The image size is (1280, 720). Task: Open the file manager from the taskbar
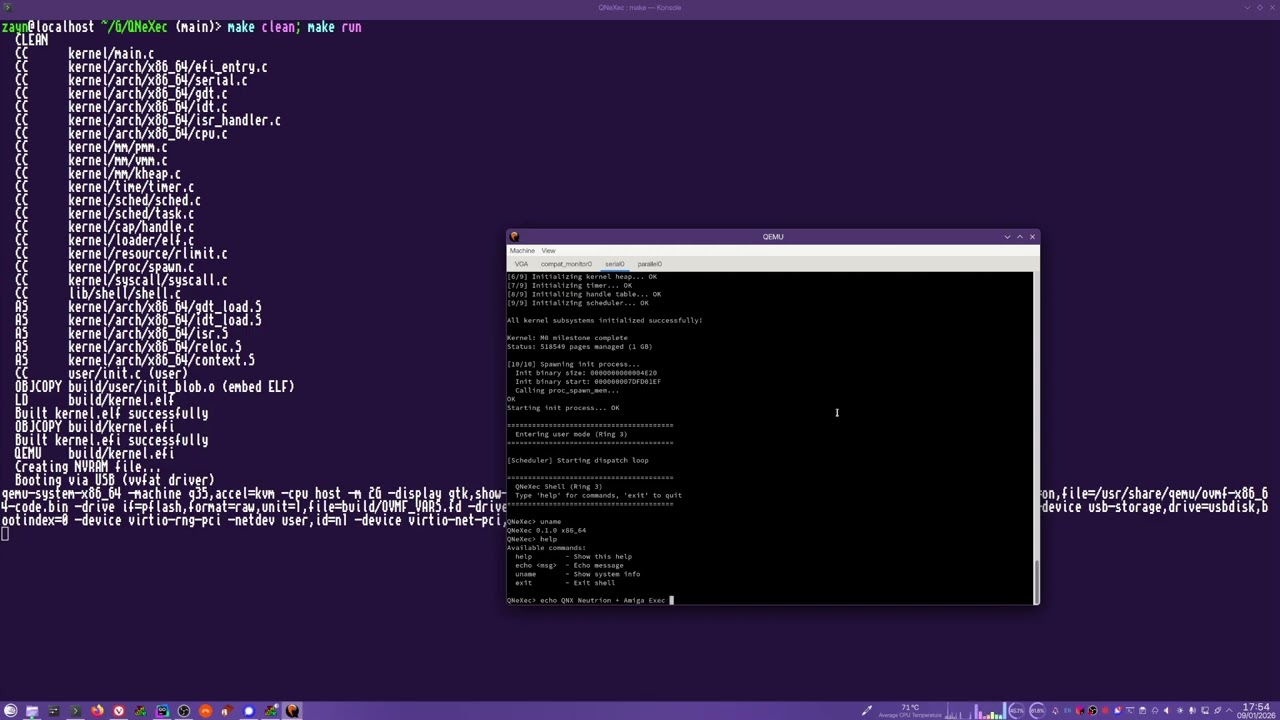coord(32,711)
